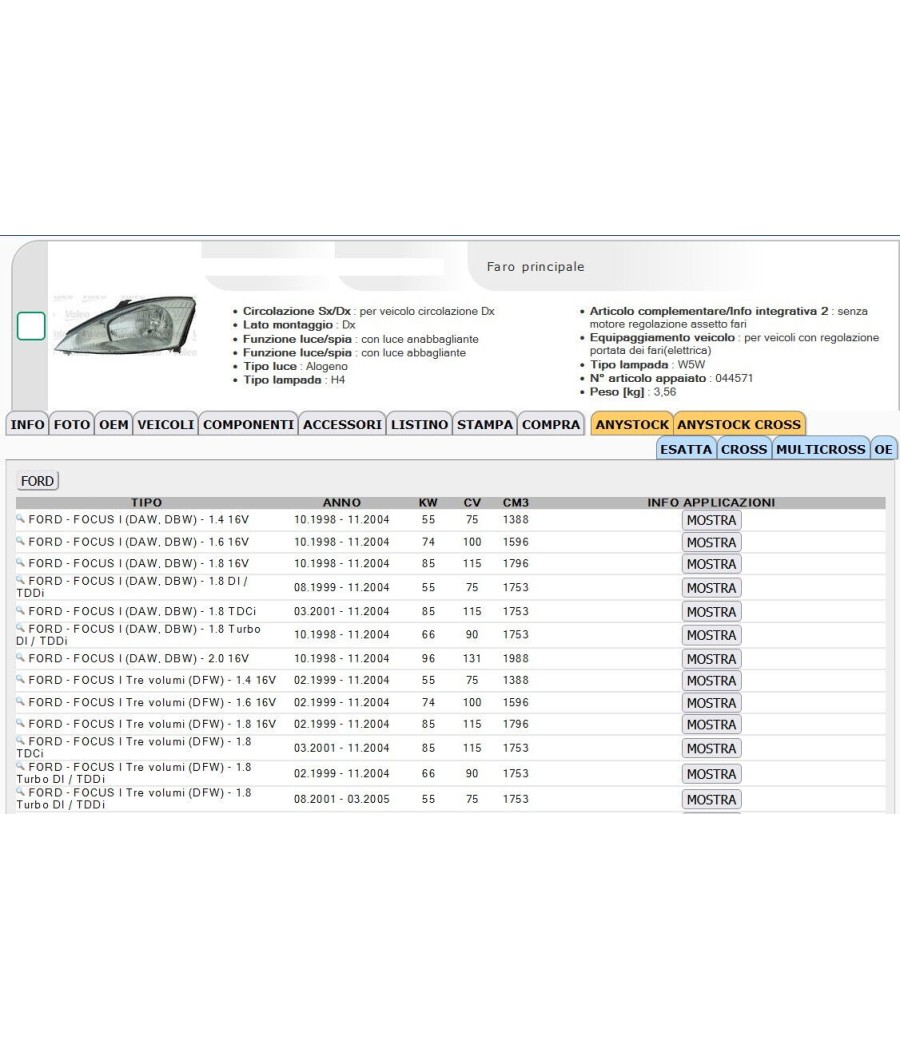
Task: Click MOSTRA for Tre volumi (DFW) 1.8 16V
Action: click(x=711, y=725)
